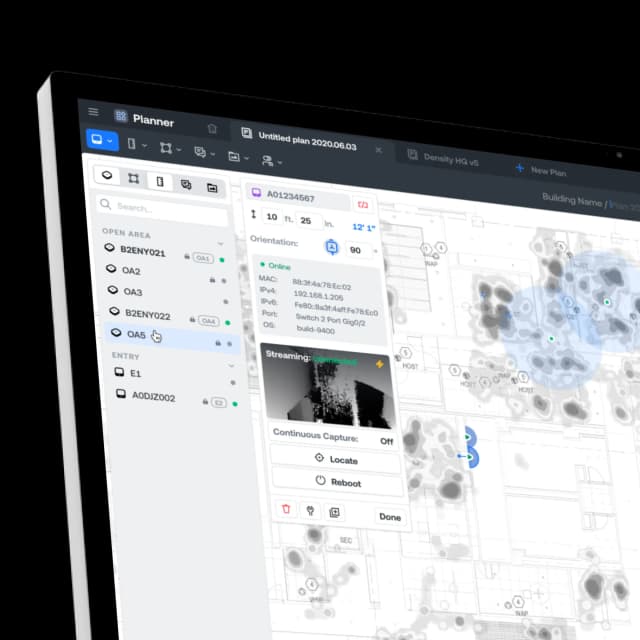Viewport: 640px width, 640px height.
Task: Select sensor B2ENY021 in list
Action: pos(142,251)
